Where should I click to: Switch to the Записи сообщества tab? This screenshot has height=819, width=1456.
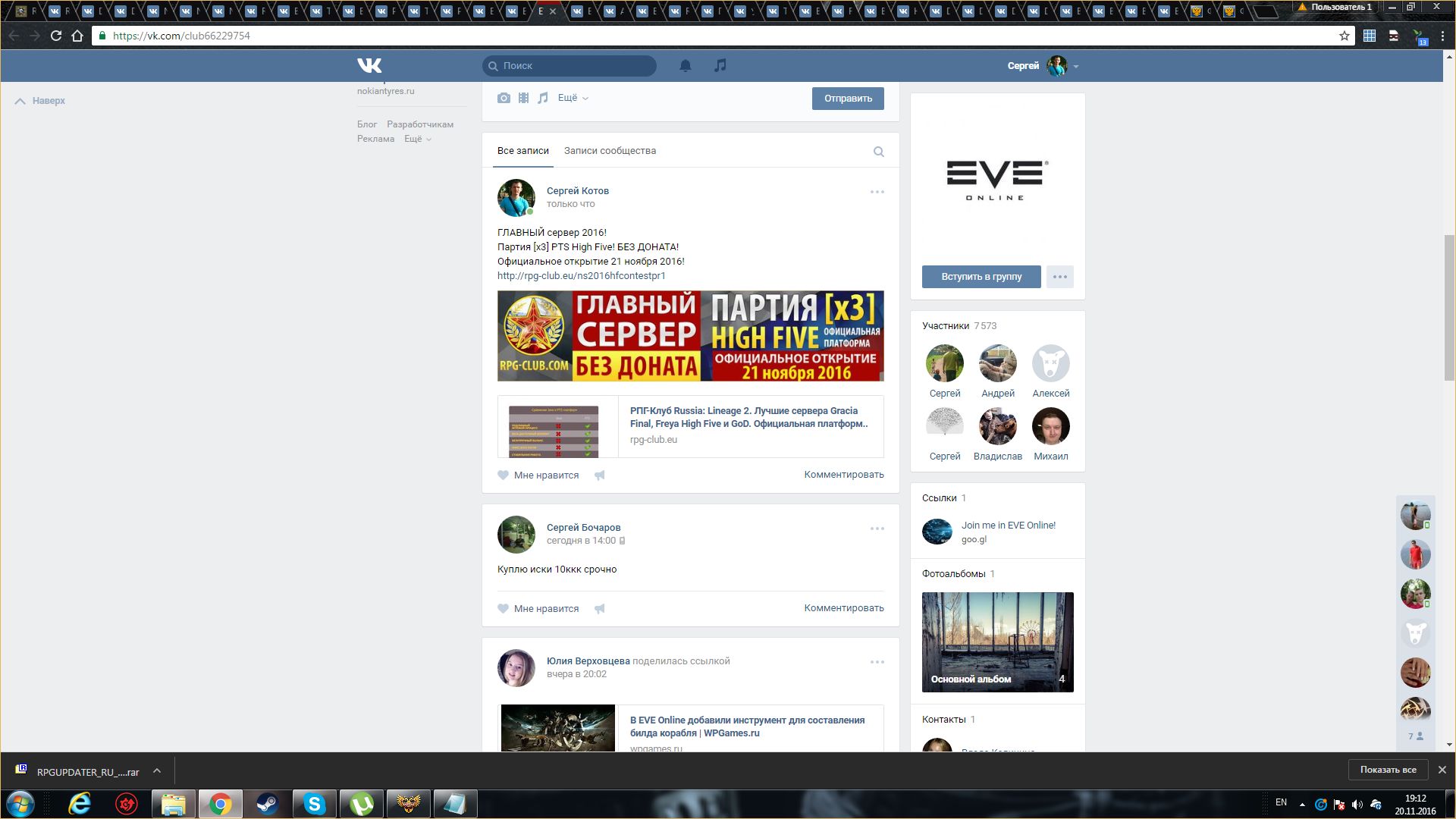[610, 151]
